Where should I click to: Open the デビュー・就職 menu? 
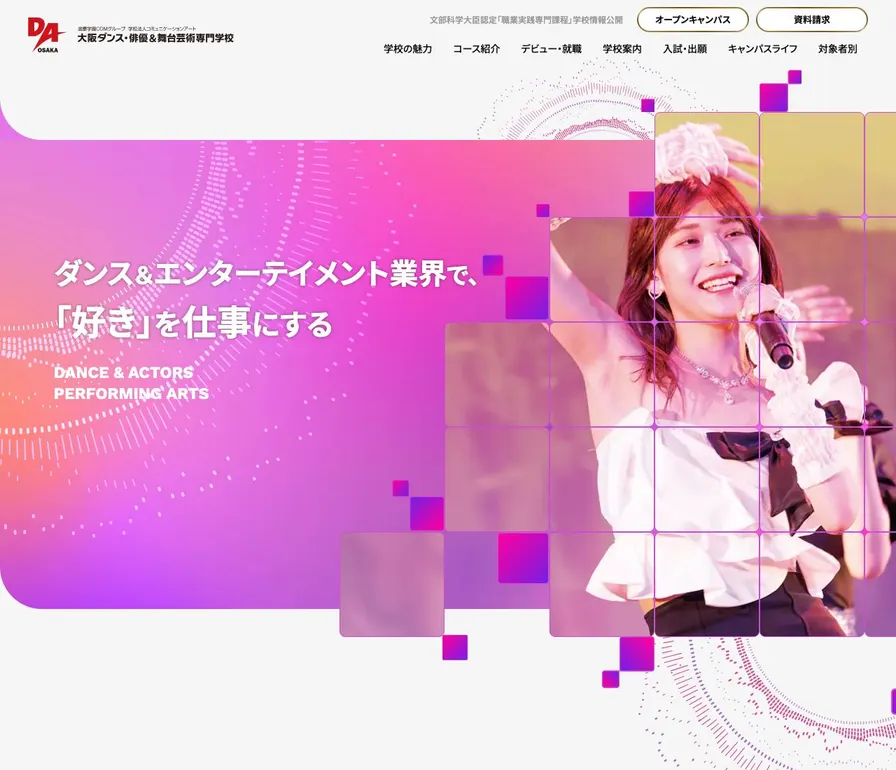point(551,49)
